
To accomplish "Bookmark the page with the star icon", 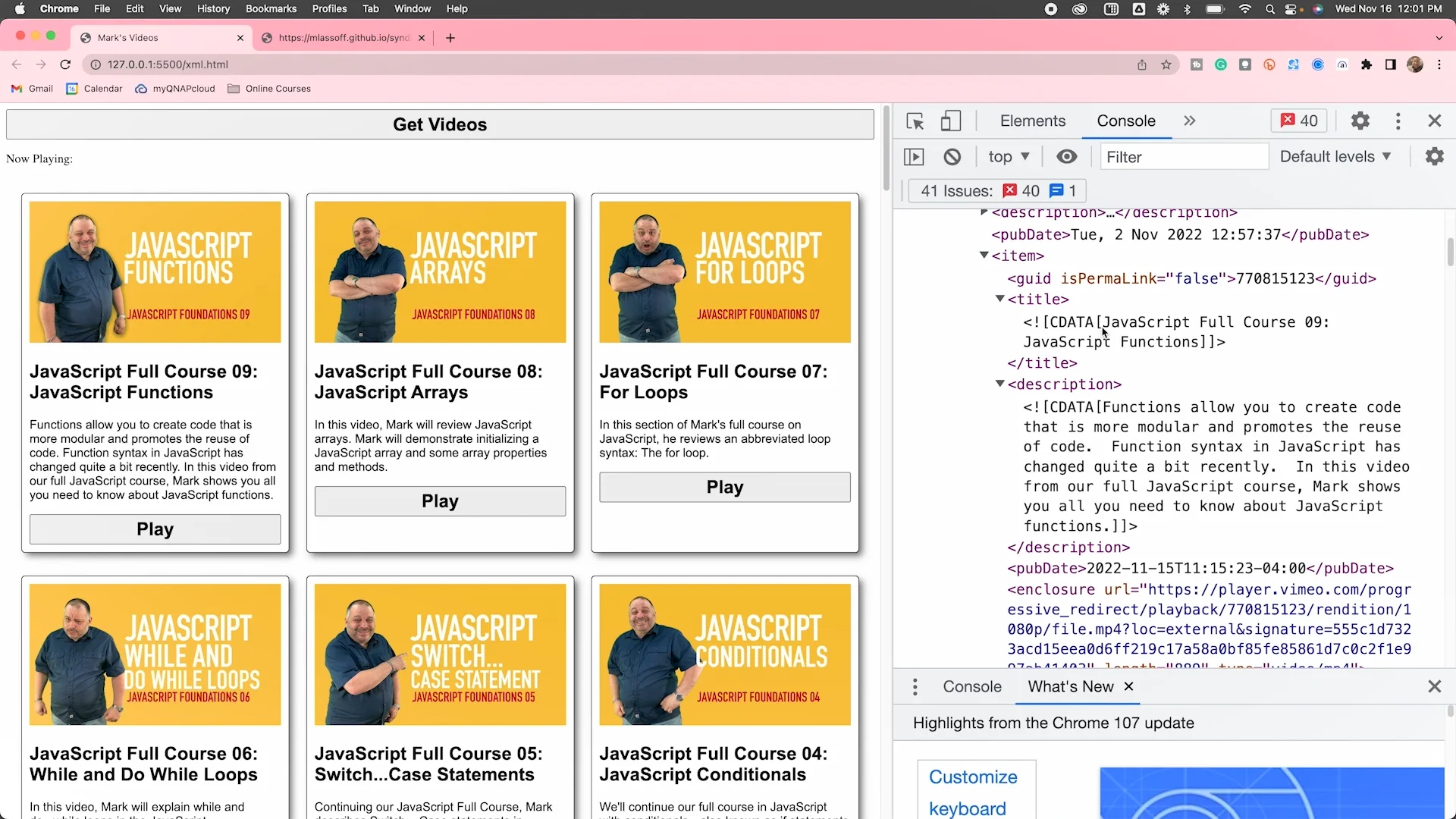I will (1166, 64).
